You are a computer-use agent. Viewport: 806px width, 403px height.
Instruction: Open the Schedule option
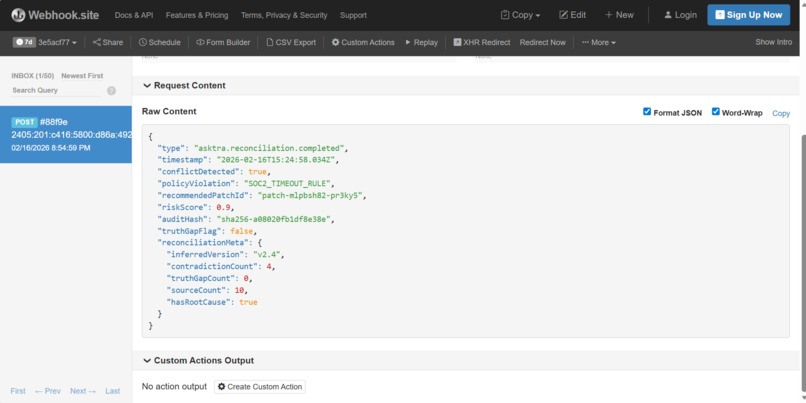pos(159,43)
